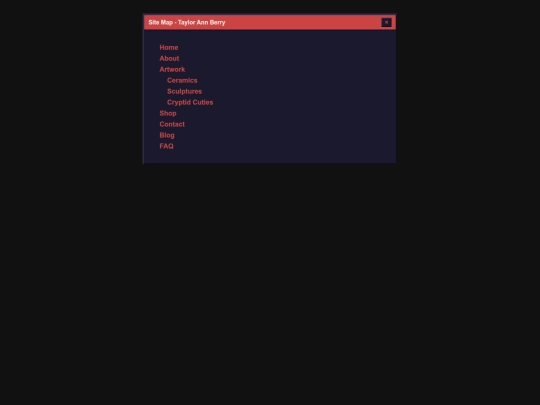Image resolution: width=540 pixels, height=405 pixels.
Task: Click the Site Map title bar text
Action: (187, 22)
